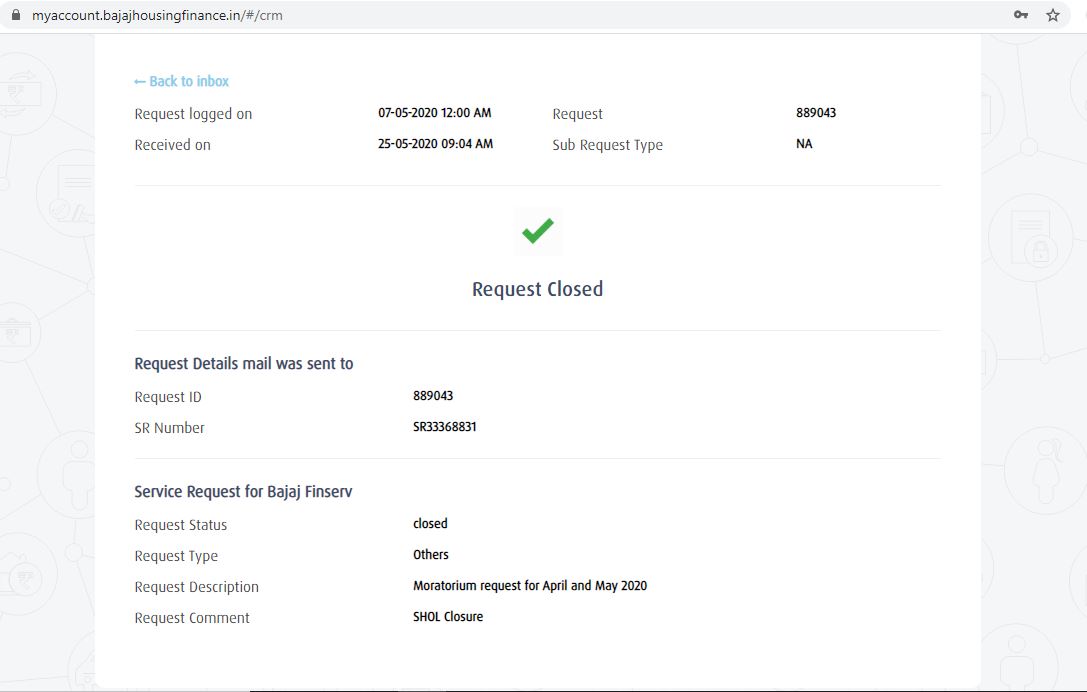Select the SR Number value SR33368831

click(x=444, y=427)
